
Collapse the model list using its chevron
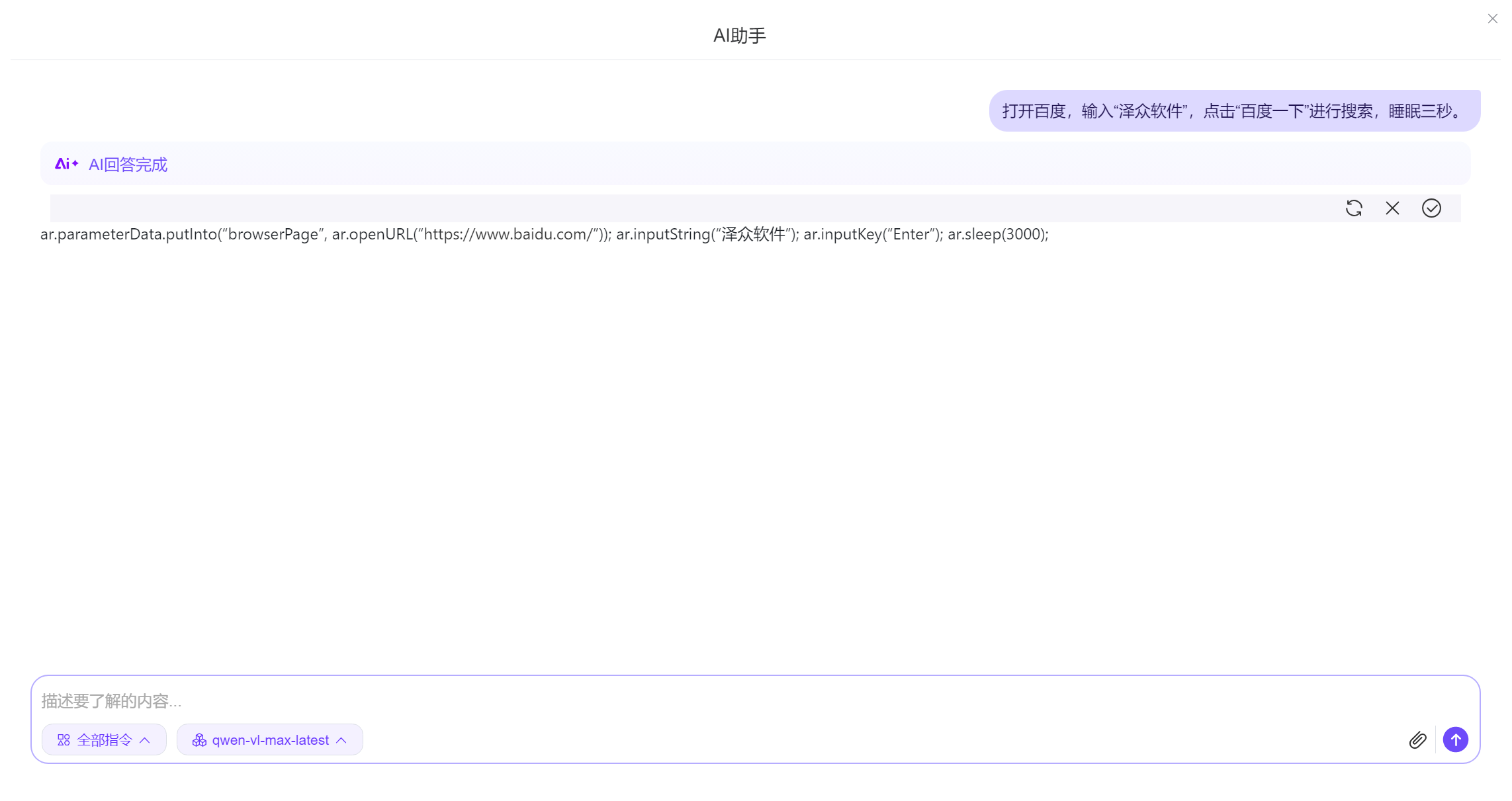pos(342,739)
